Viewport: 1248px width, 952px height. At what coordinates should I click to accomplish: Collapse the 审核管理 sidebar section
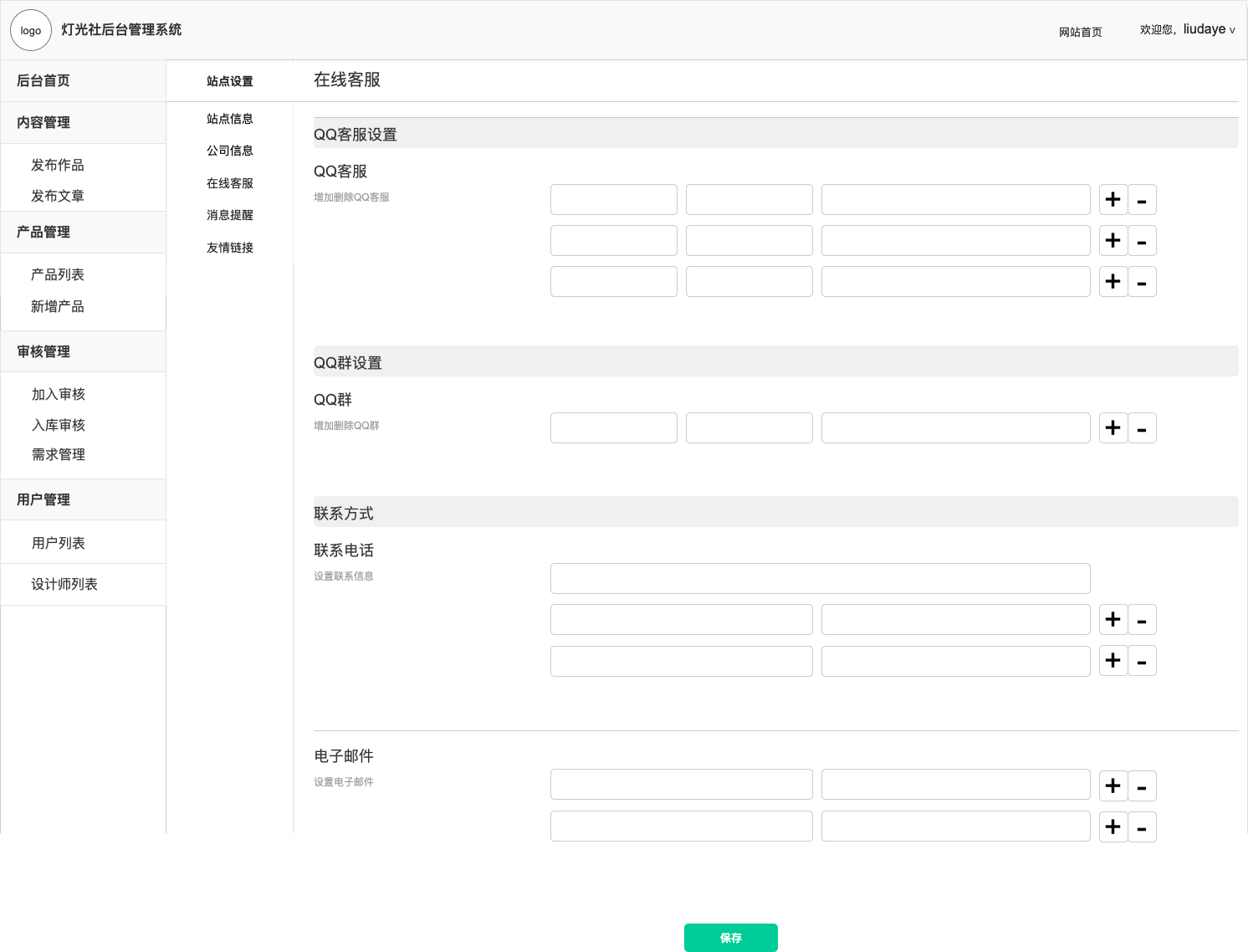43,351
